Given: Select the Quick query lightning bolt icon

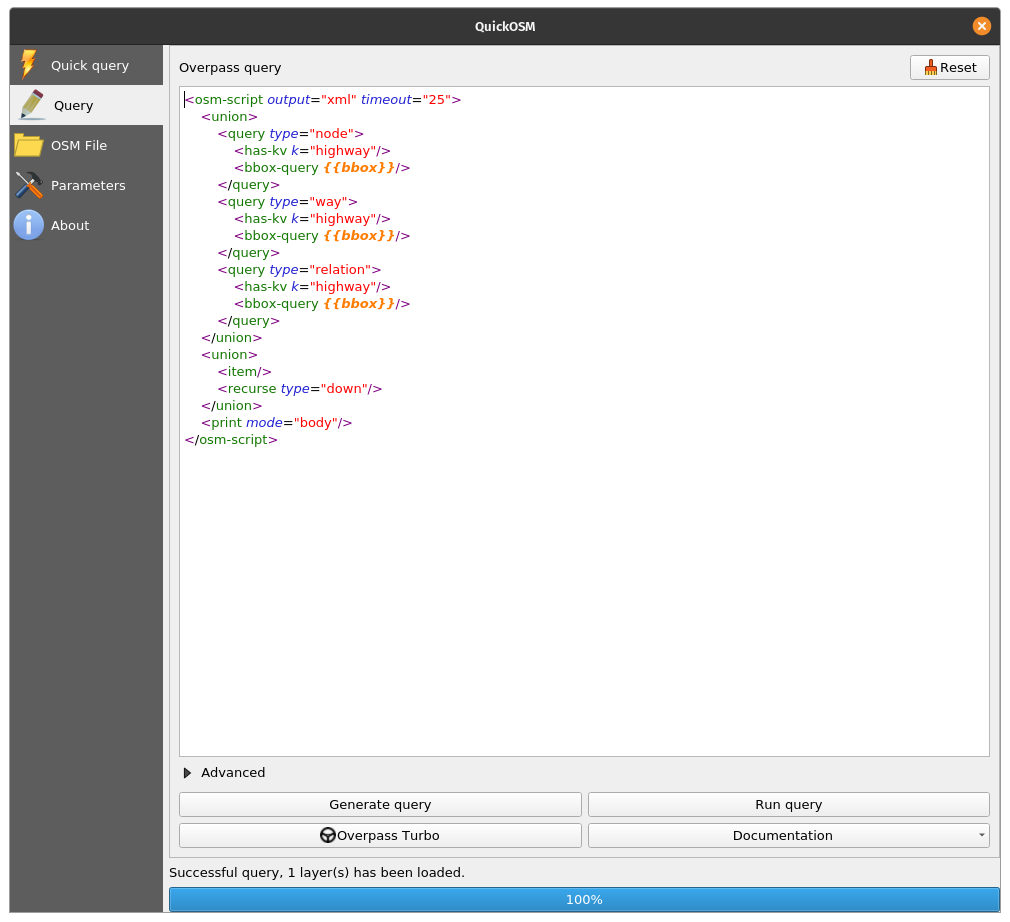Looking at the screenshot, I should [27, 64].
